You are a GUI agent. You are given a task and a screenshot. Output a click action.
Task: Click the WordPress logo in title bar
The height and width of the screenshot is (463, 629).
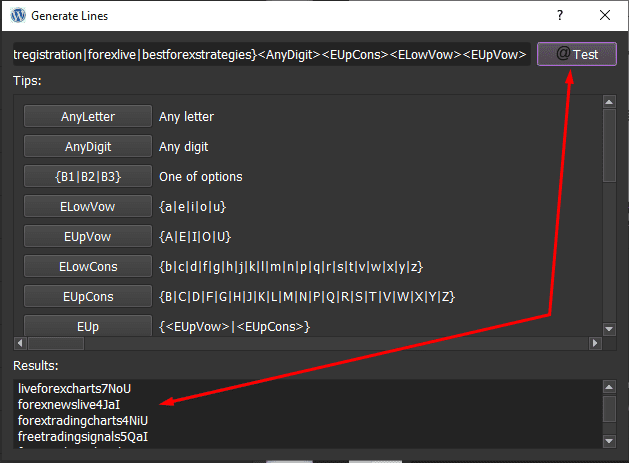[x=18, y=16]
